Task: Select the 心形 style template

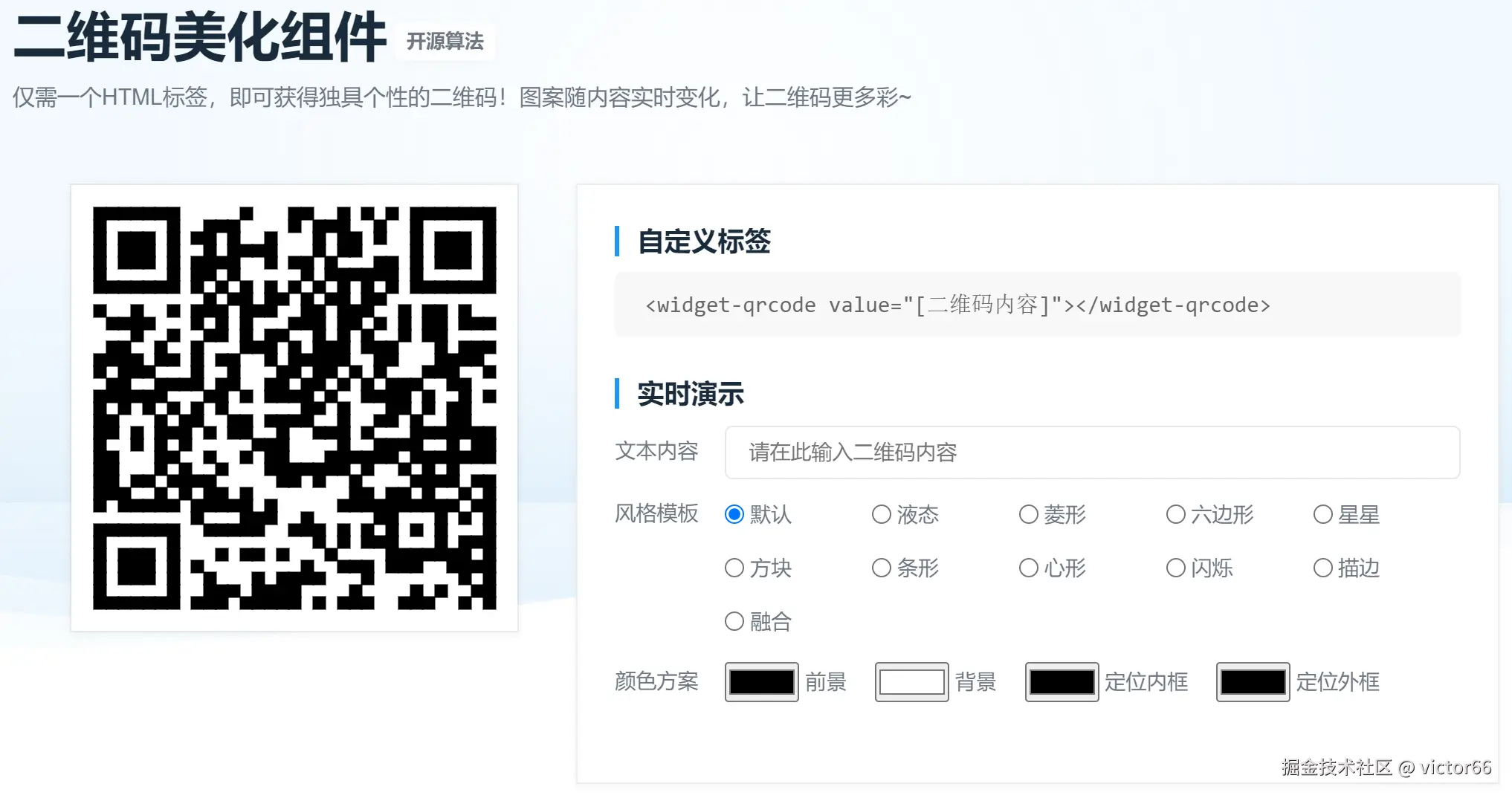Action: (1028, 568)
